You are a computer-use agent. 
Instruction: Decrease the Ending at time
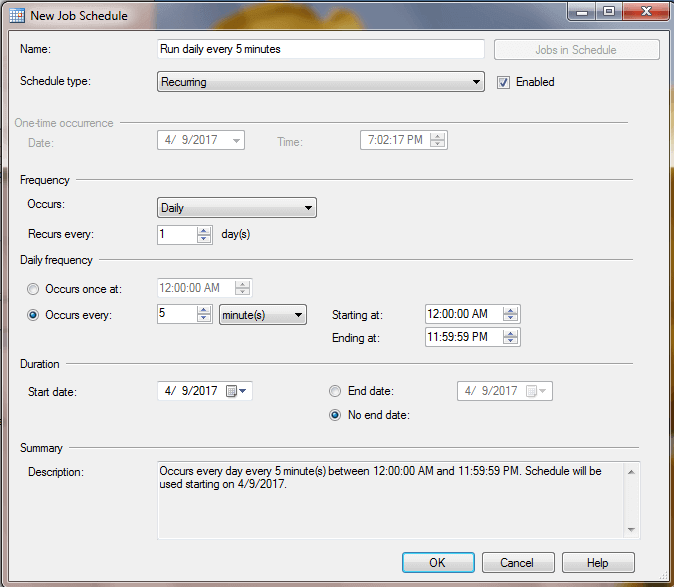(510, 341)
